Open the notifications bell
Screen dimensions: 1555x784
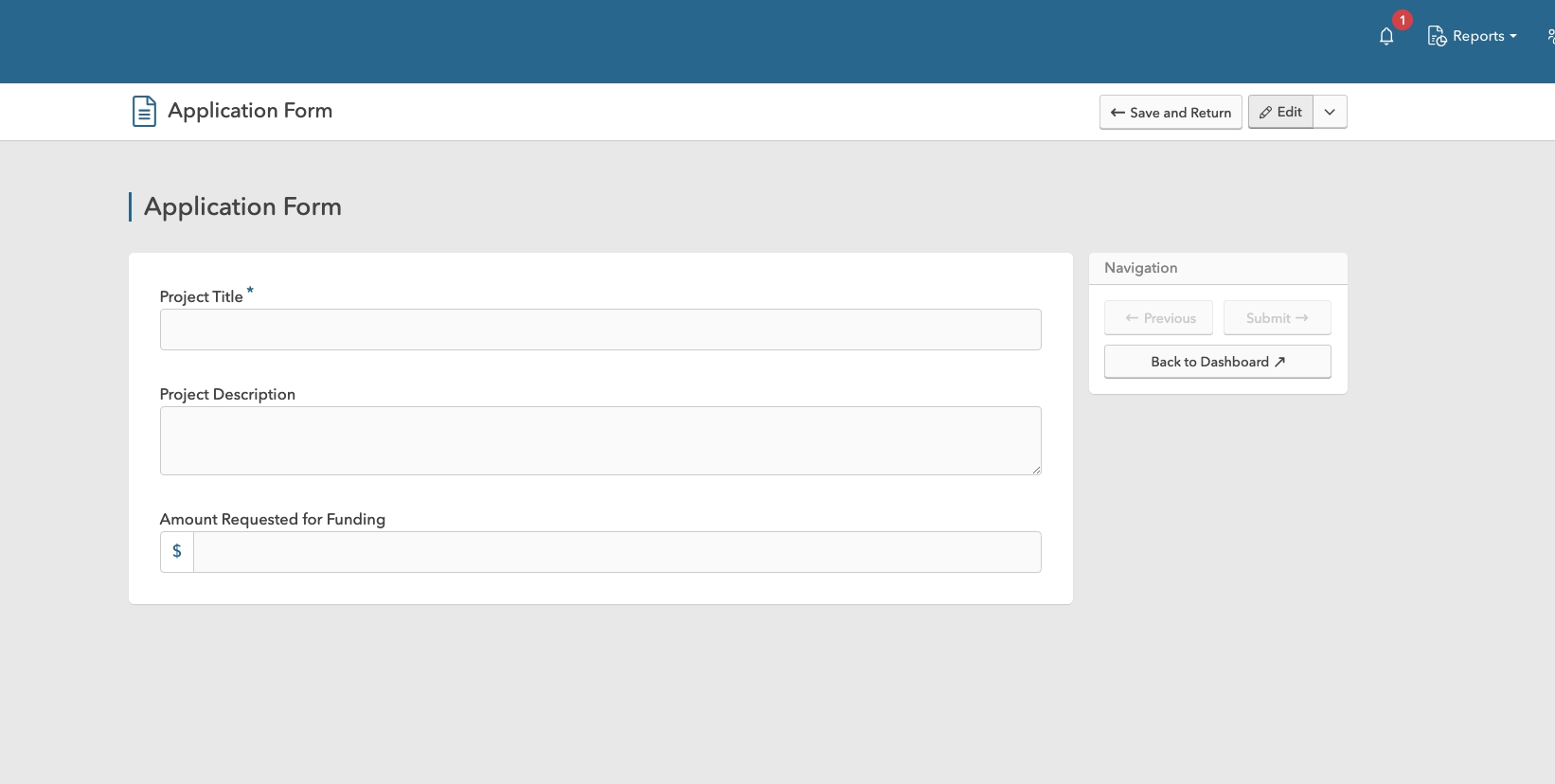click(x=1386, y=37)
